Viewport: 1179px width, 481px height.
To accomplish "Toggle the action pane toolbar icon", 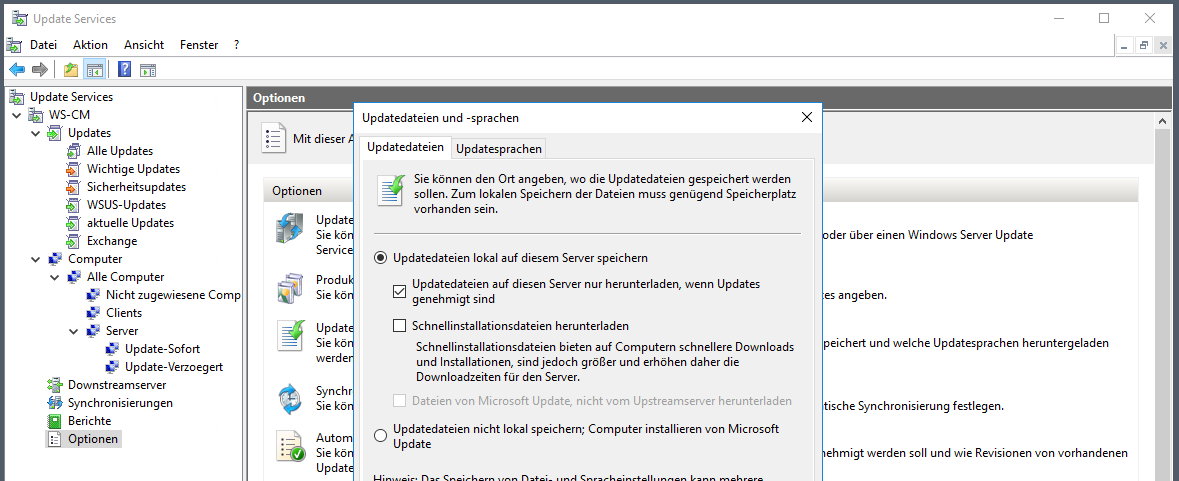I will tap(148, 70).
